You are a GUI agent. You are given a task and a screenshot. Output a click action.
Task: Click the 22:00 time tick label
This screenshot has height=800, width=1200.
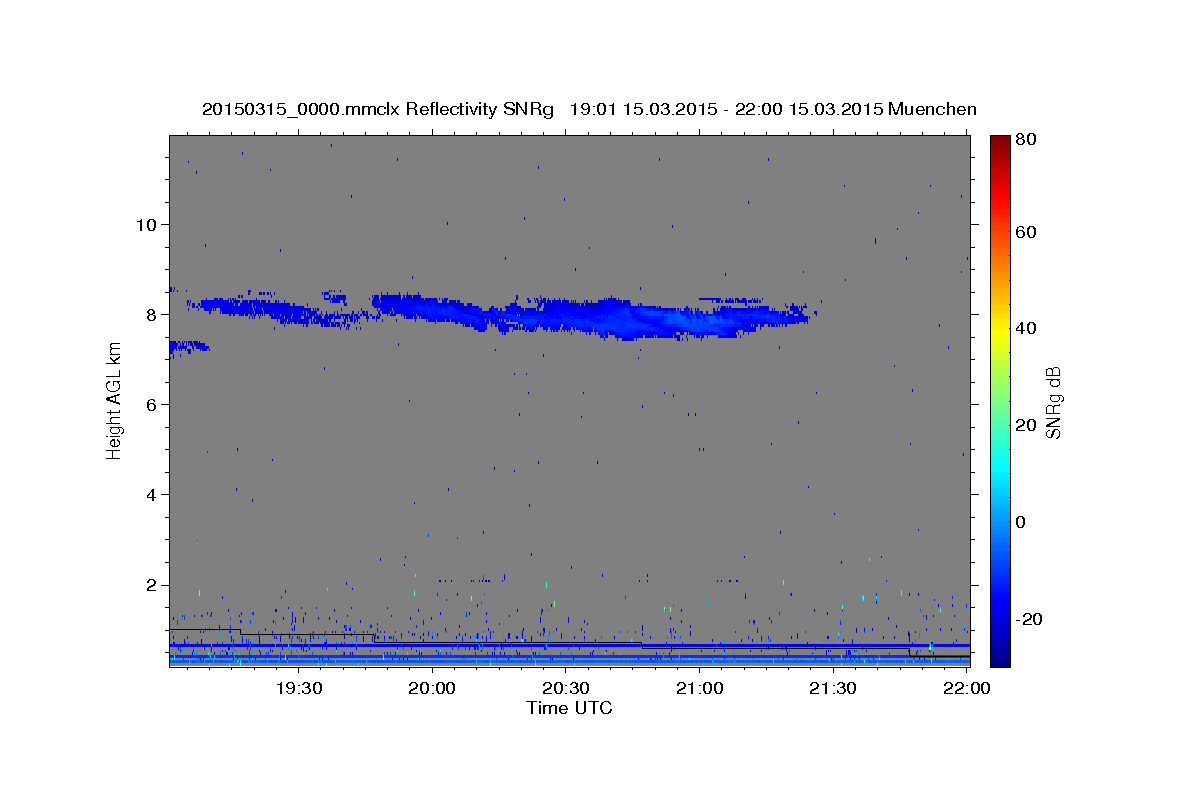(x=967, y=688)
